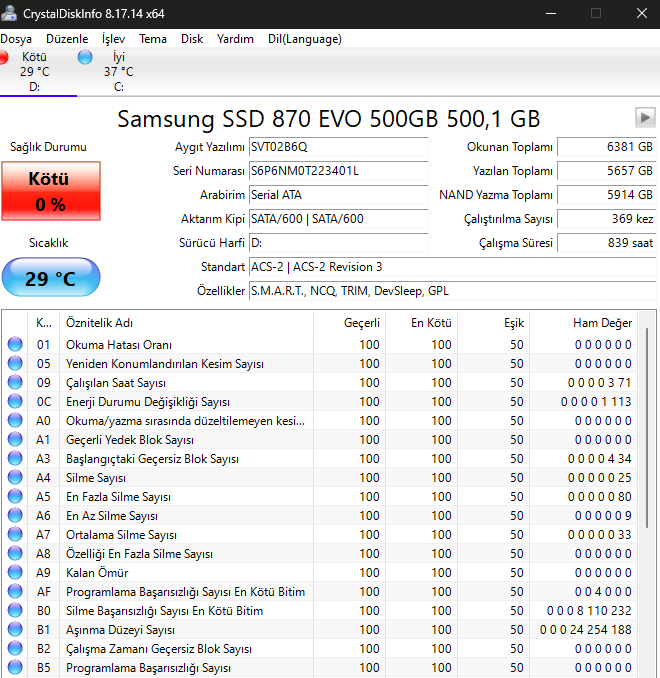Click the NAND Yazma Toplamı value 5914 GB

tap(607, 195)
